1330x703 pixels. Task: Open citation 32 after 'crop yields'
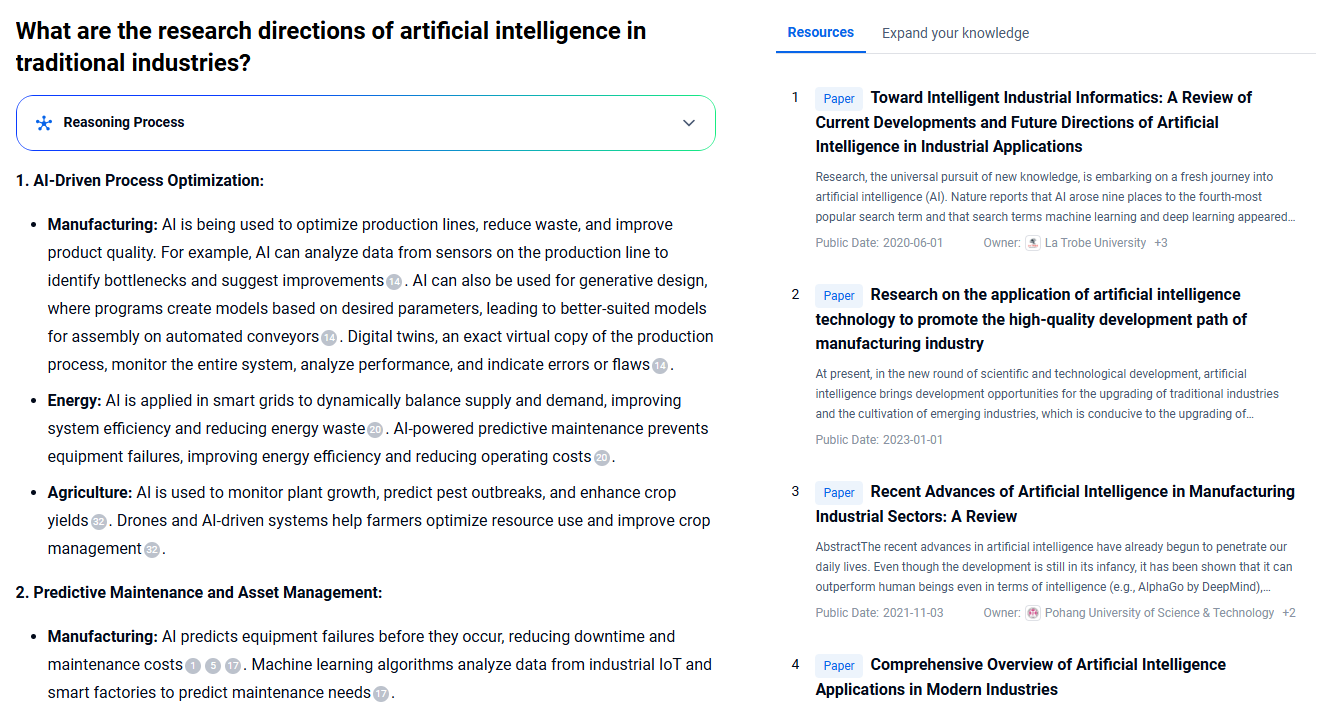click(x=99, y=522)
